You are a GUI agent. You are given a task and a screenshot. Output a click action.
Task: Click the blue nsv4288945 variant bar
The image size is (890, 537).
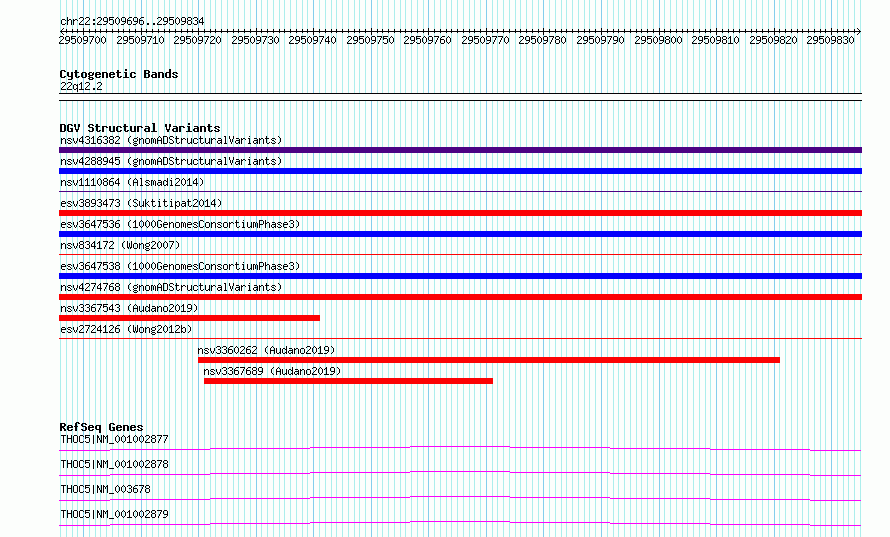coord(460,171)
